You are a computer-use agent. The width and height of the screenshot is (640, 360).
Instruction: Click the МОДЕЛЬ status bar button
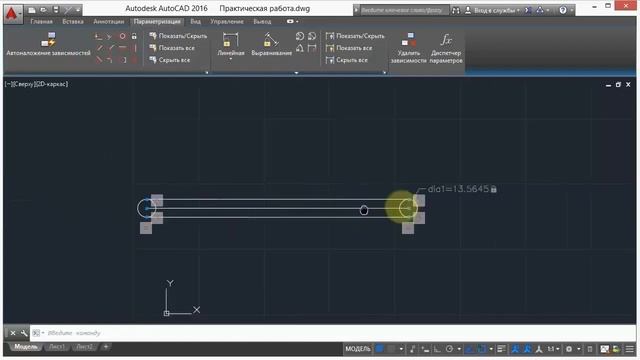(358, 349)
